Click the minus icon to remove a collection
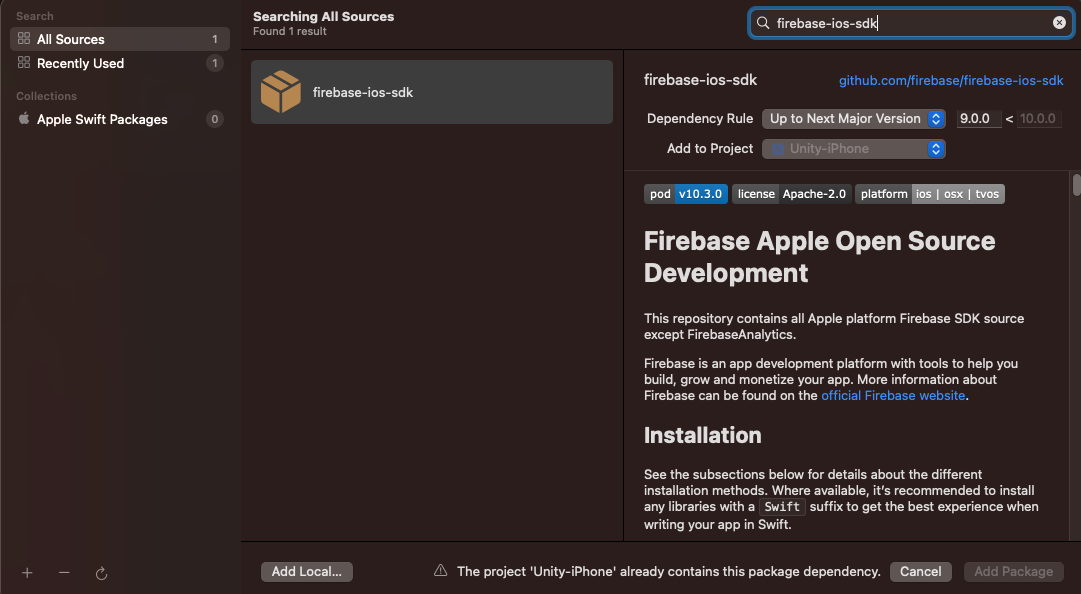The image size is (1081, 594). coord(64,573)
